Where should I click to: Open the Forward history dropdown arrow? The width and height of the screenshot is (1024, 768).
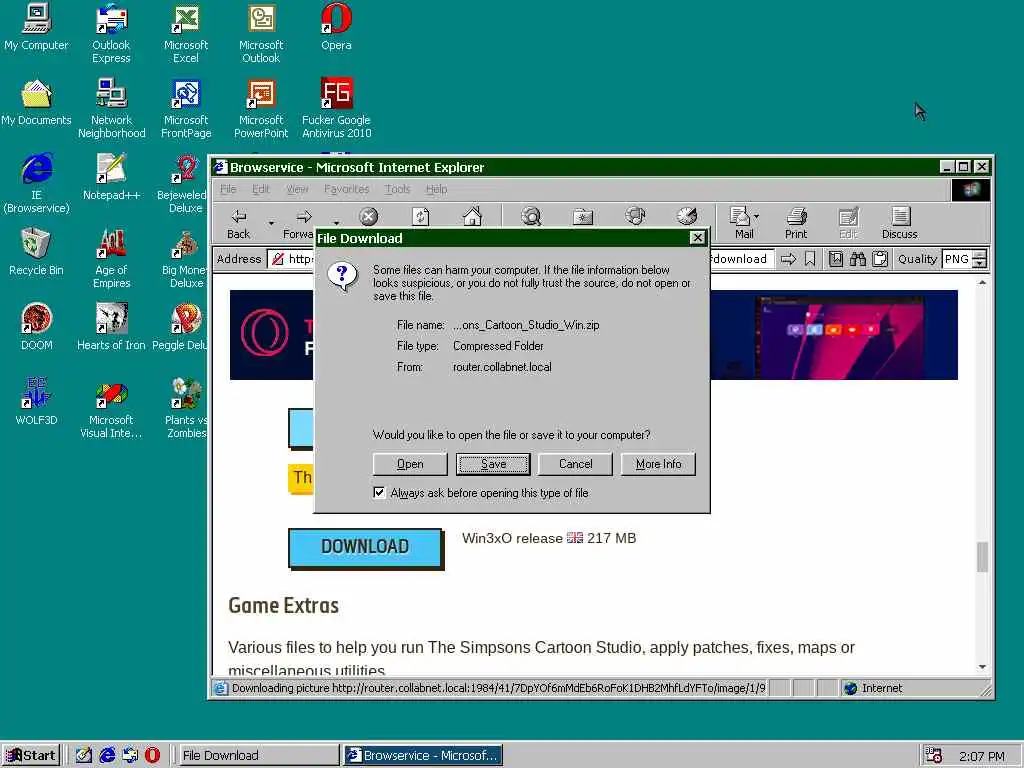coord(336,223)
